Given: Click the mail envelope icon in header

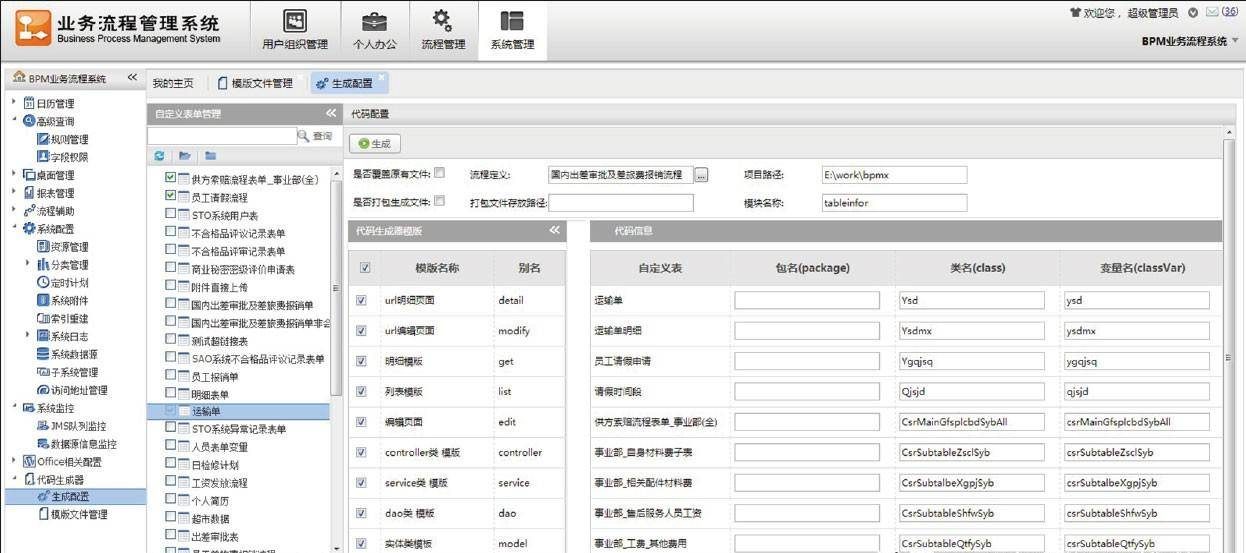Looking at the screenshot, I should click(1212, 13).
